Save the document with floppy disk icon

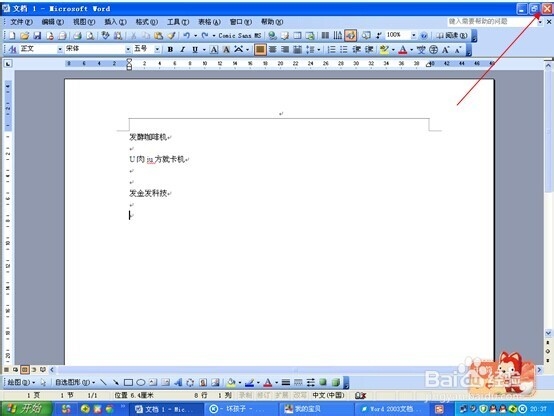[x=37, y=35]
